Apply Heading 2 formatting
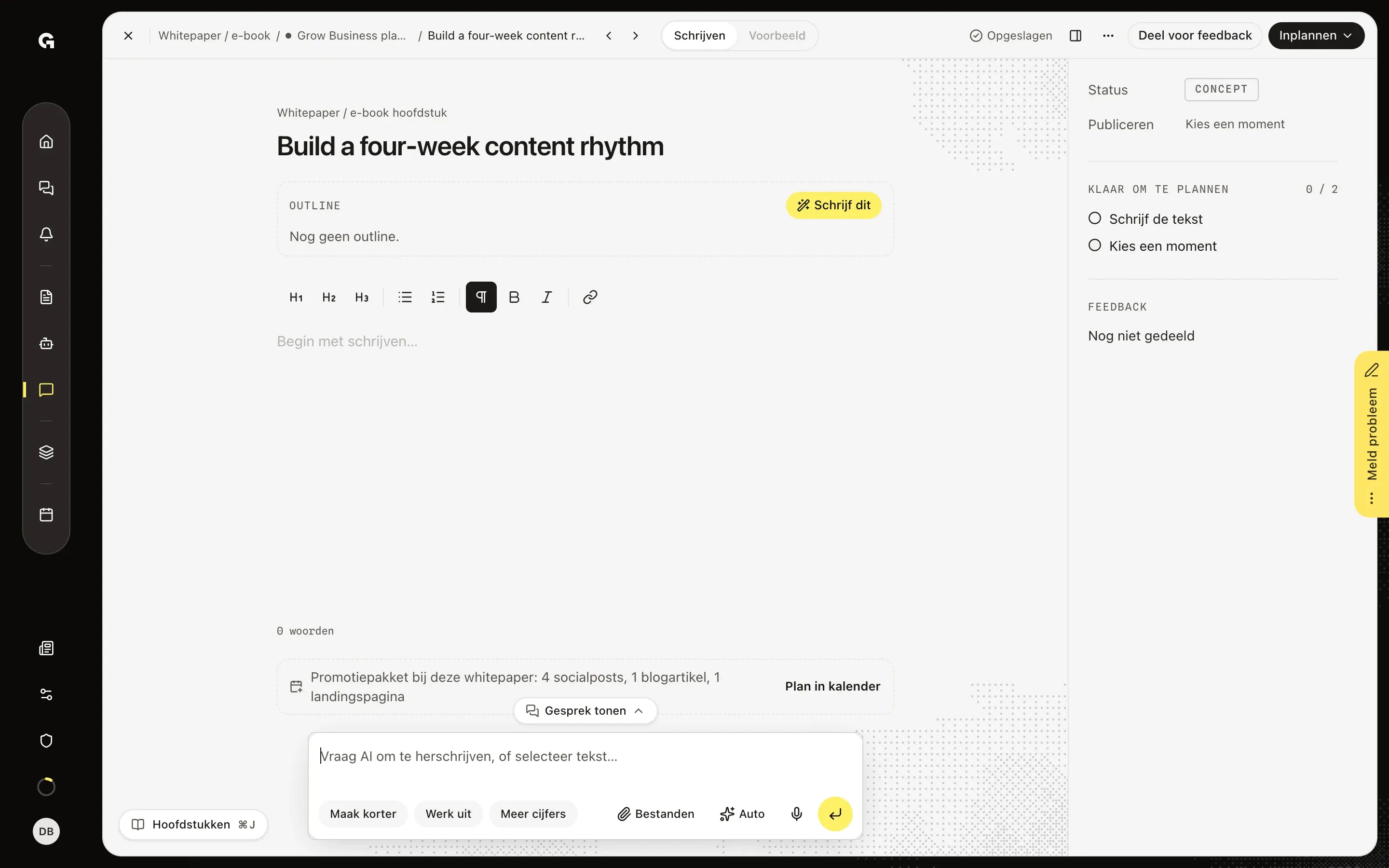This screenshot has height=868, width=1389. coord(329,298)
